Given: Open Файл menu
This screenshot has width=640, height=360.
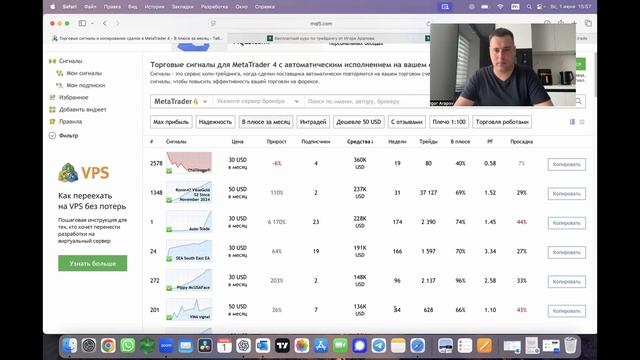Looking at the screenshot, I should click(90, 7).
